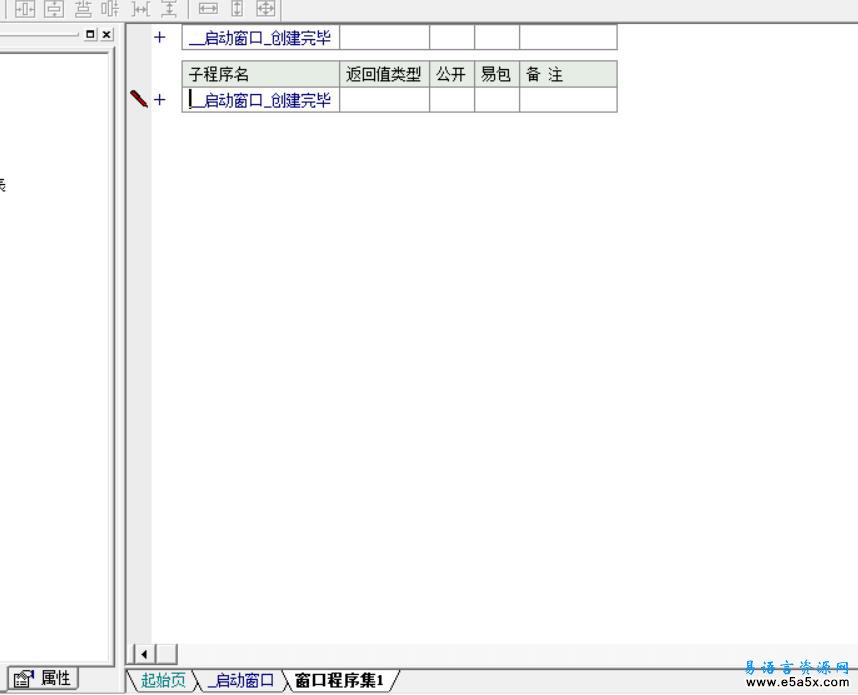The image size is (858, 695).
Task: Click the remark cell below 备 注
Action: 568,100
